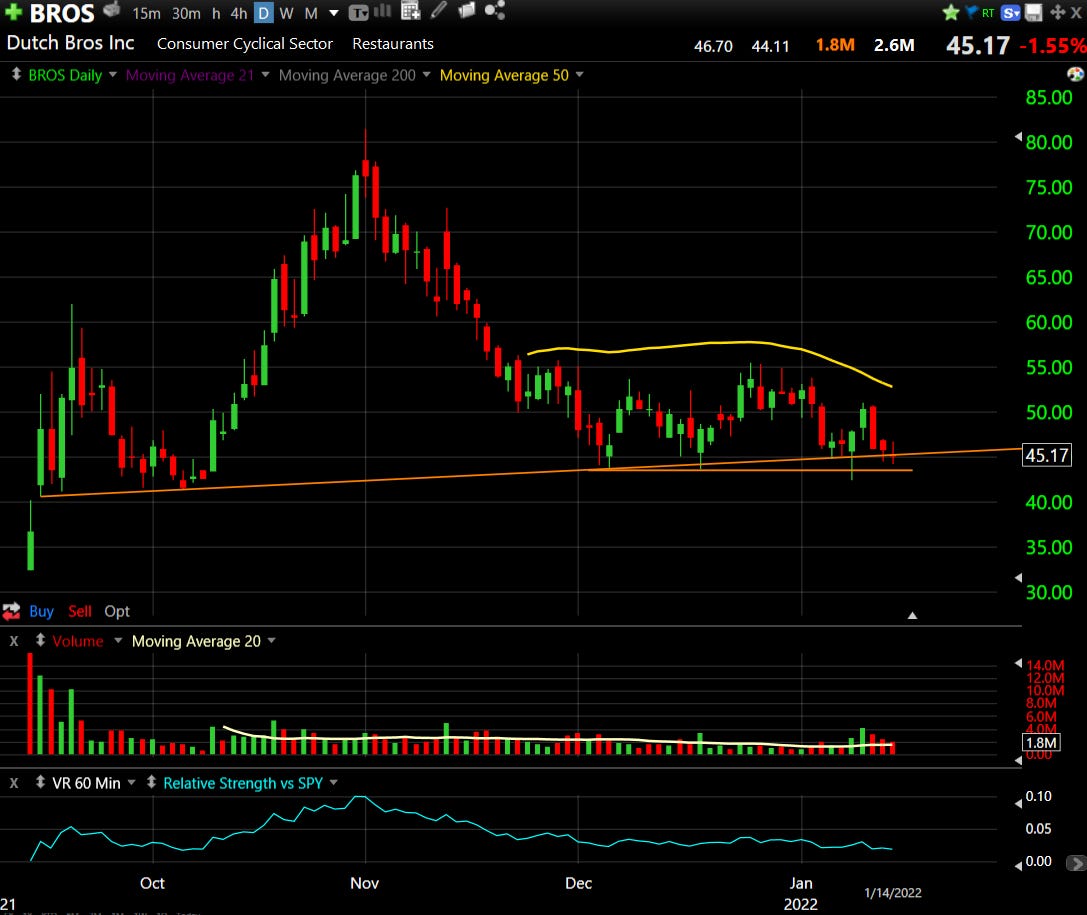Open the Moving Average 21 dropdown
This screenshot has width=1087, height=915.
pyautogui.click(x=265, y=74)
